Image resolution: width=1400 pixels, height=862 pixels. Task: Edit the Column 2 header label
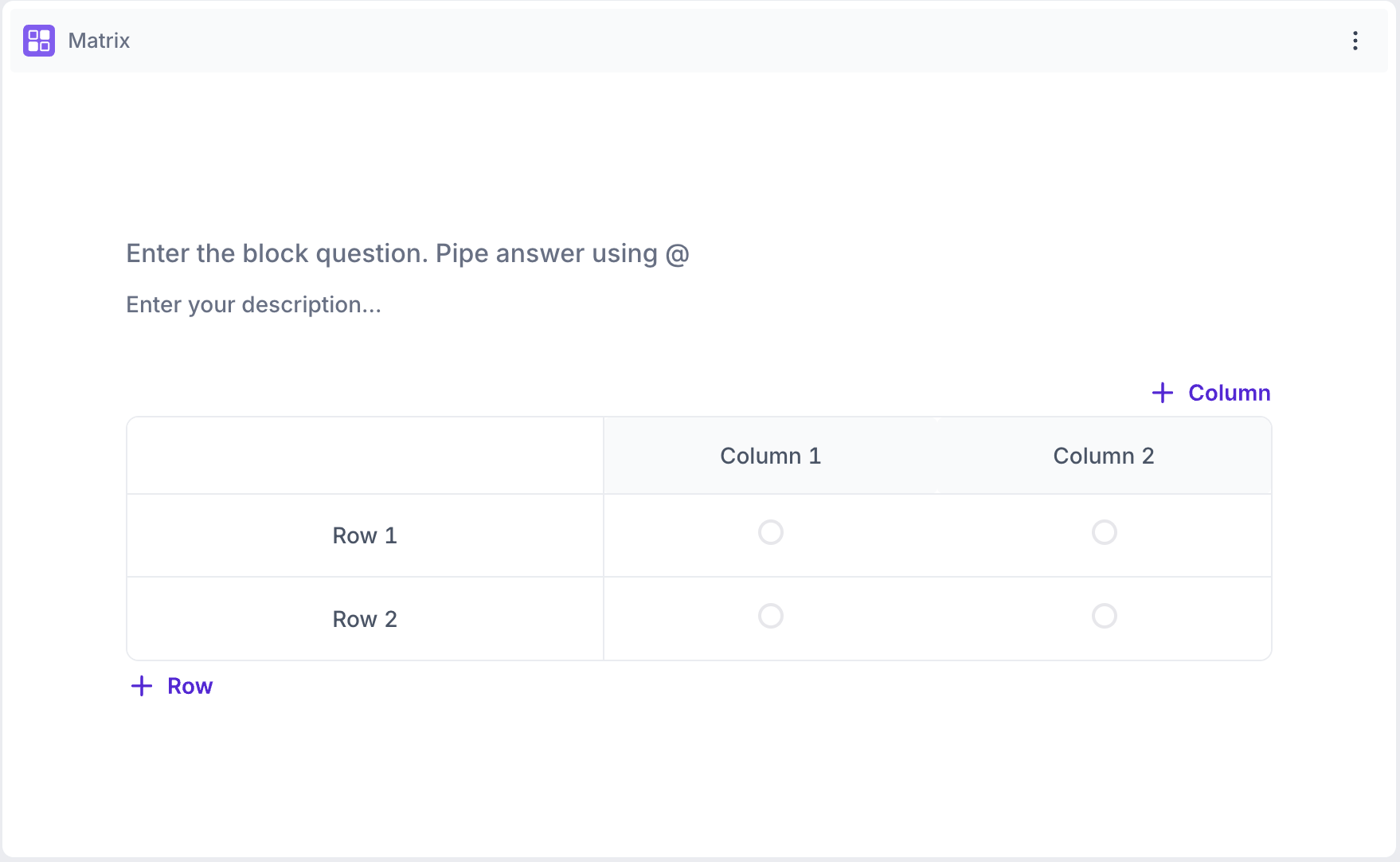coord(1103,456)
